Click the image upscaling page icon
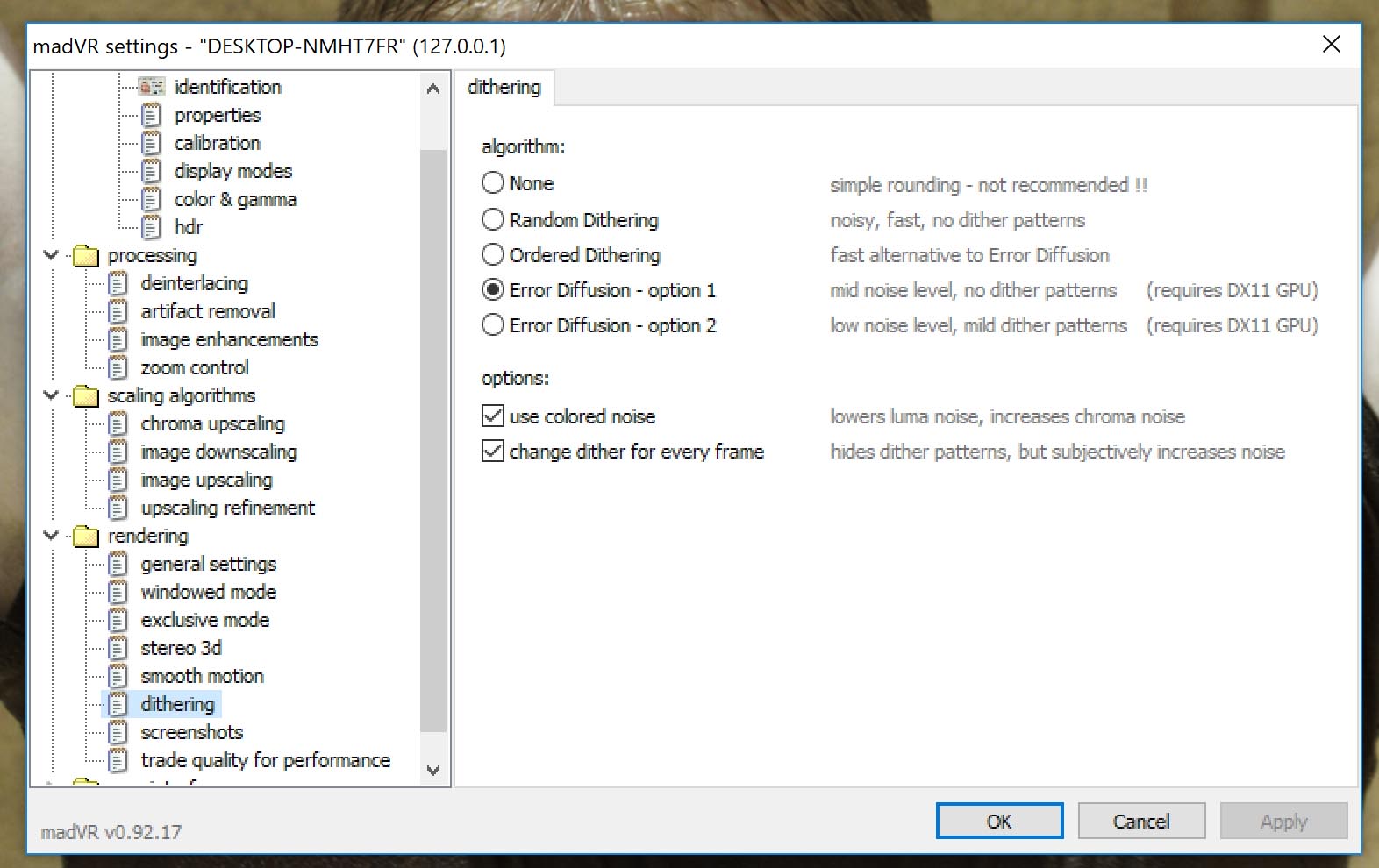The width and height of the screenshot is (1379, 868). pyautogui.click(x=118, y=480)
